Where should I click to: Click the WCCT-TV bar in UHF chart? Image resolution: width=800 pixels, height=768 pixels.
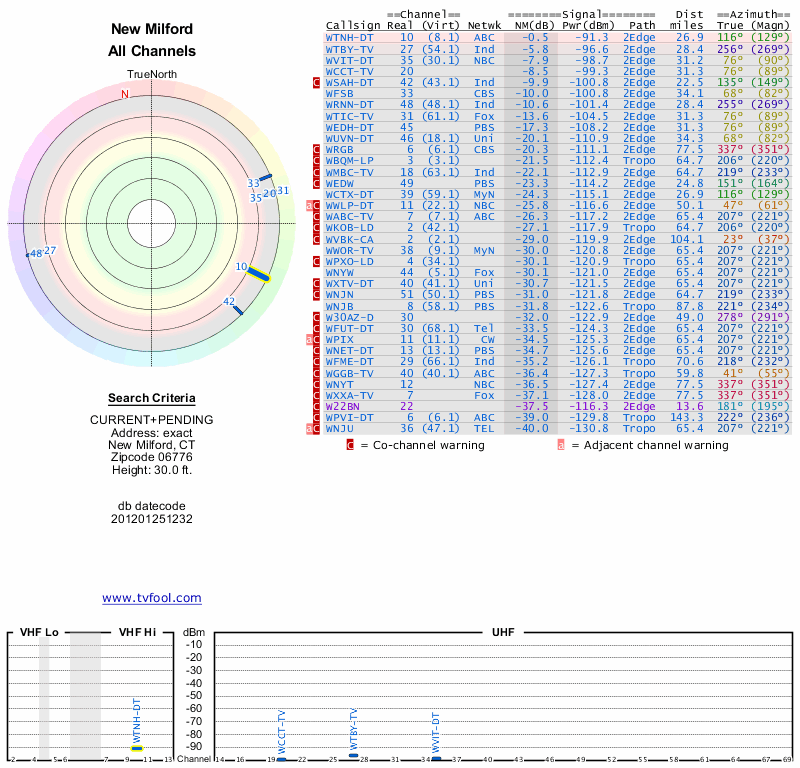281,759
